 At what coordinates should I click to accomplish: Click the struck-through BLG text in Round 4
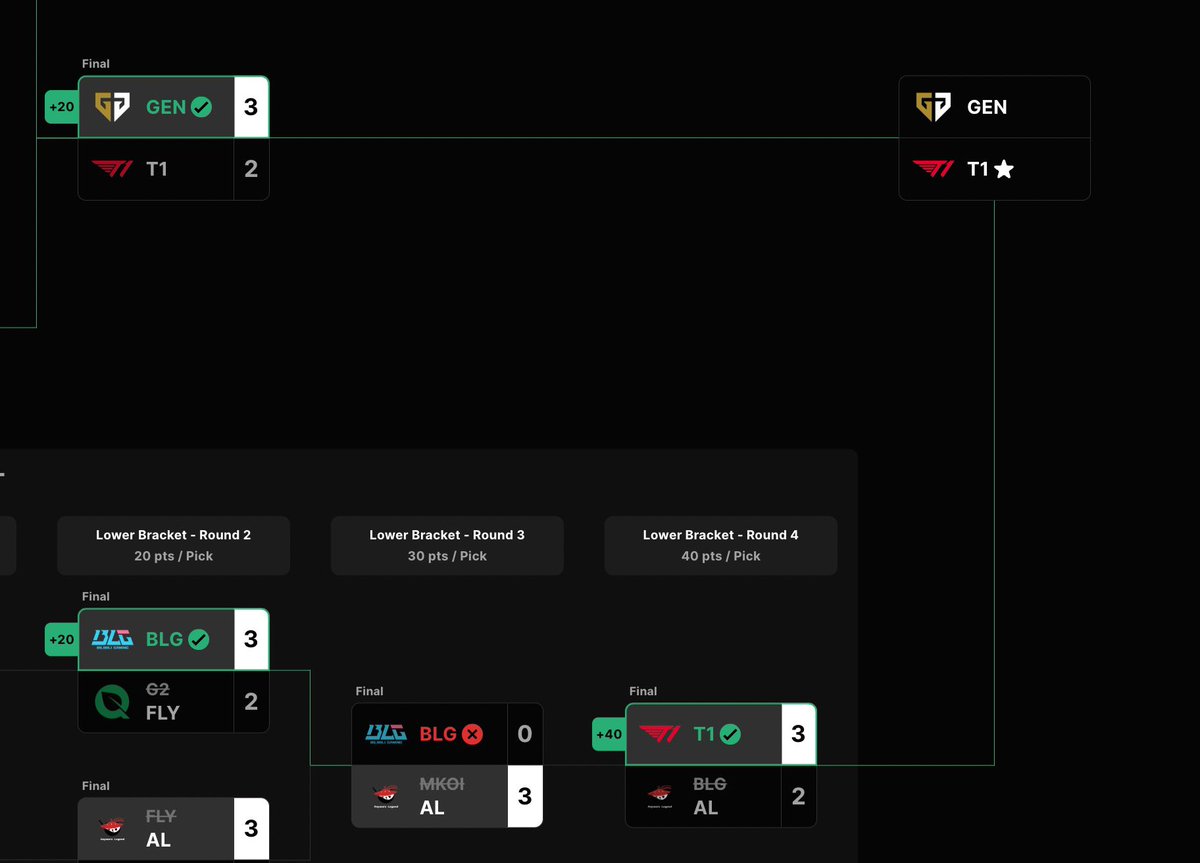pos(710,784)
